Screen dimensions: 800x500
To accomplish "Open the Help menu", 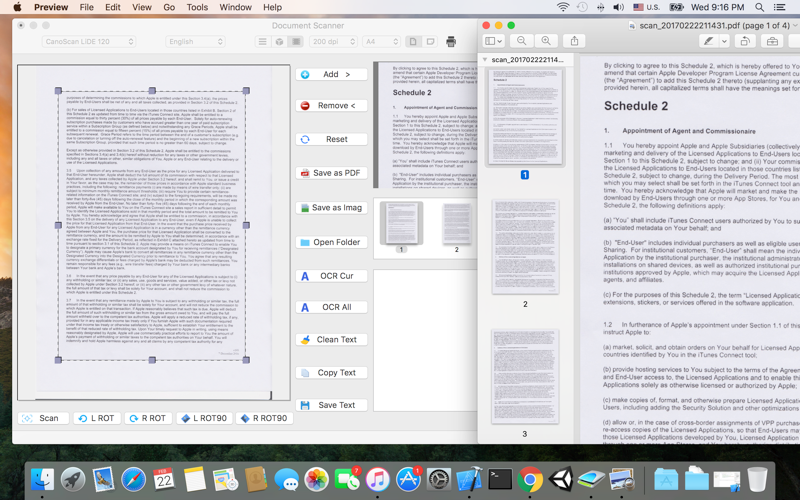I will [x=272, y=7].
